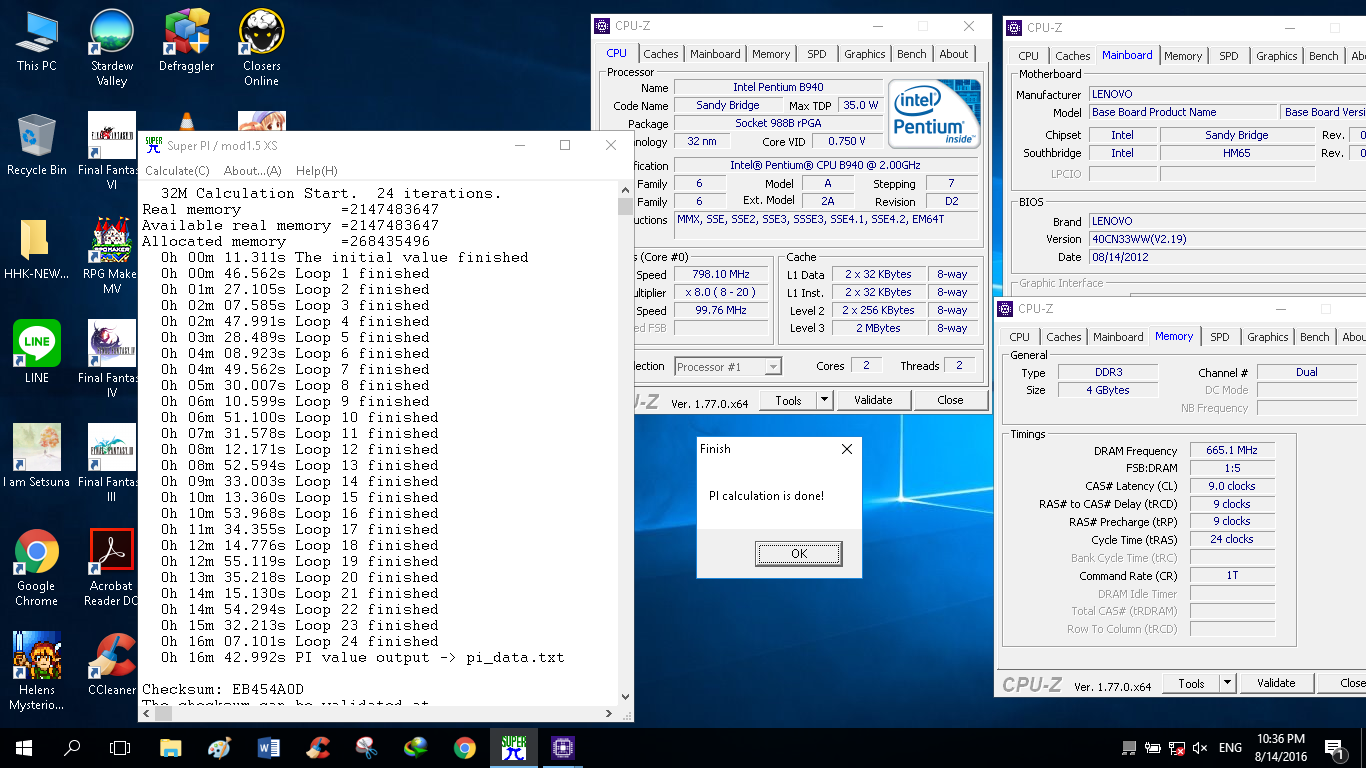This screenshot has width=1366, height=768.
Task: Click Super PI scrollbar up arrow
Action: 626,188
